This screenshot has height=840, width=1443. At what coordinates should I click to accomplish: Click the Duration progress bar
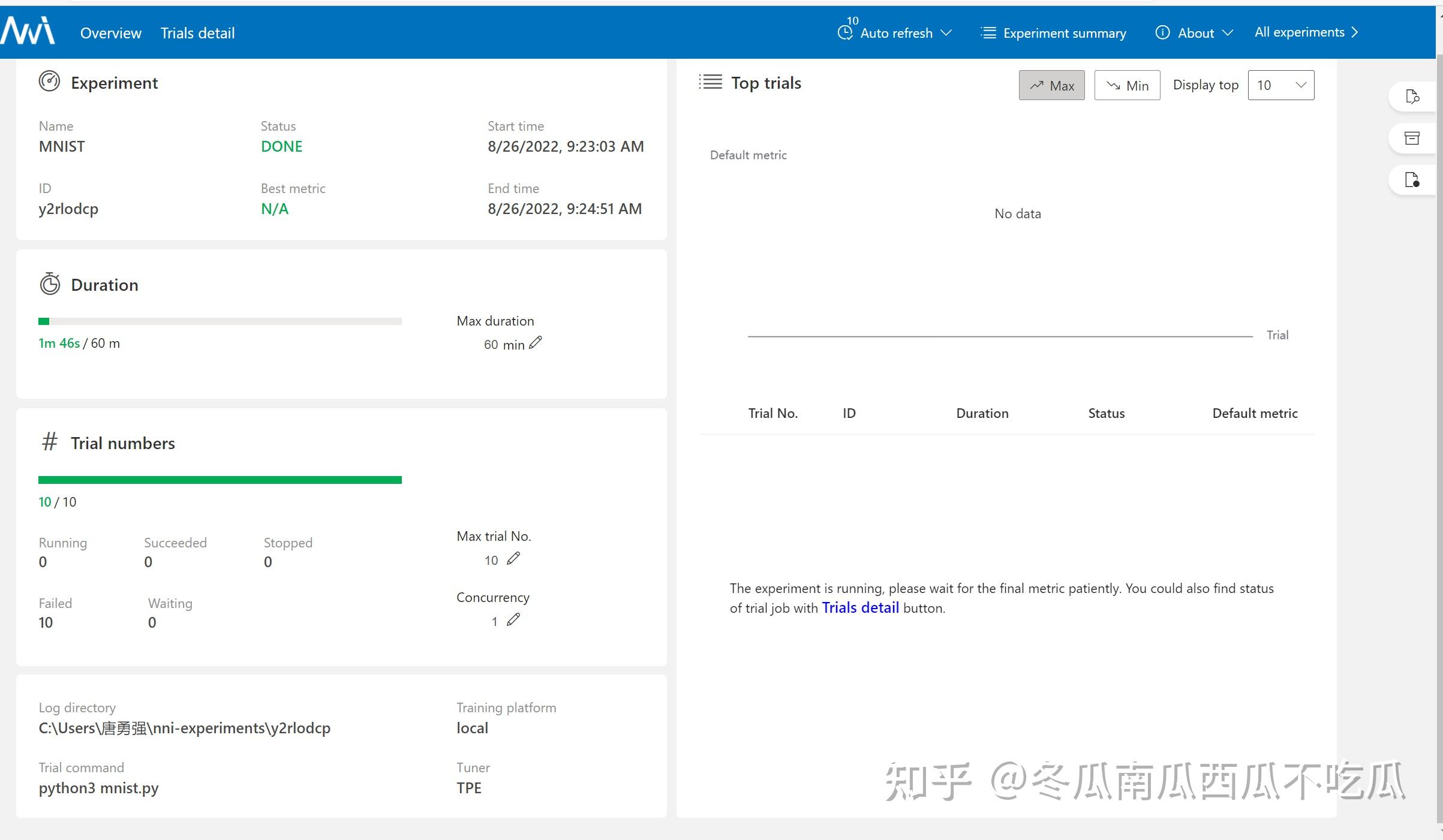[220, 321]
